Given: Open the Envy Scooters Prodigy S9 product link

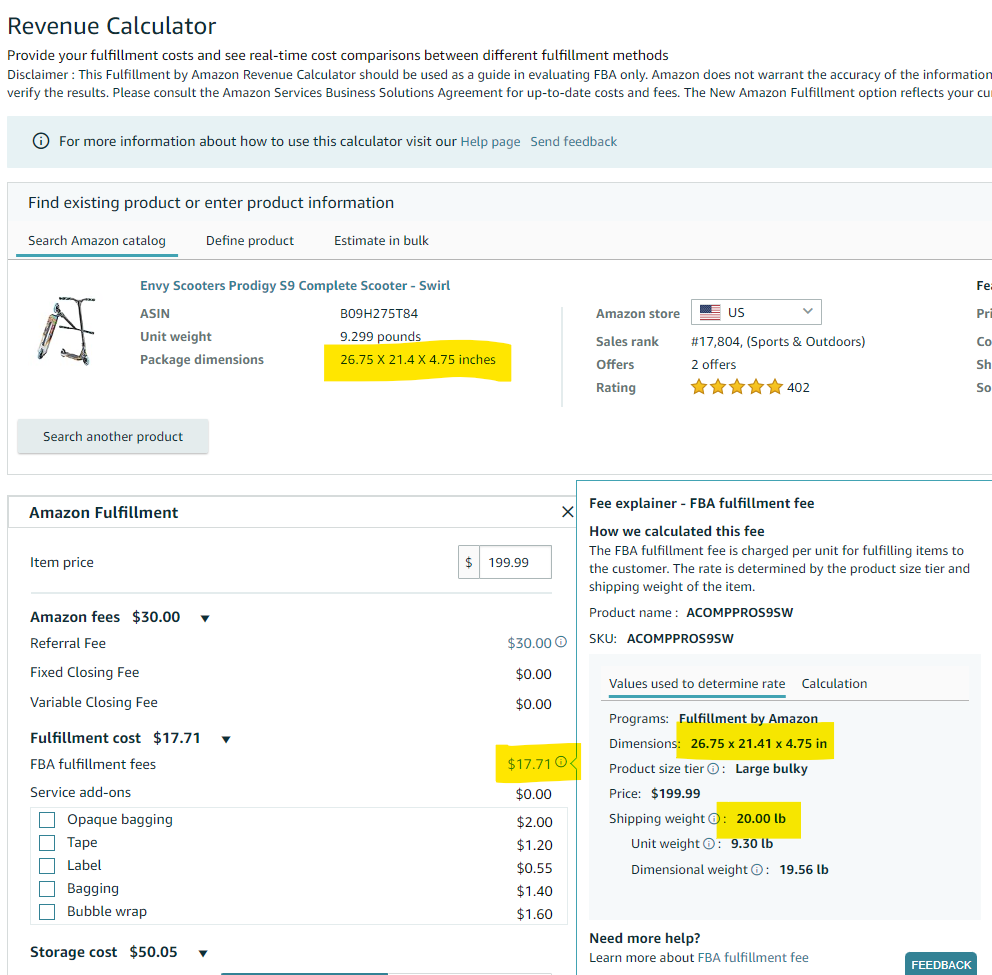Looking at the screenshot, I should pyautogui.click(x=295, y=285).
